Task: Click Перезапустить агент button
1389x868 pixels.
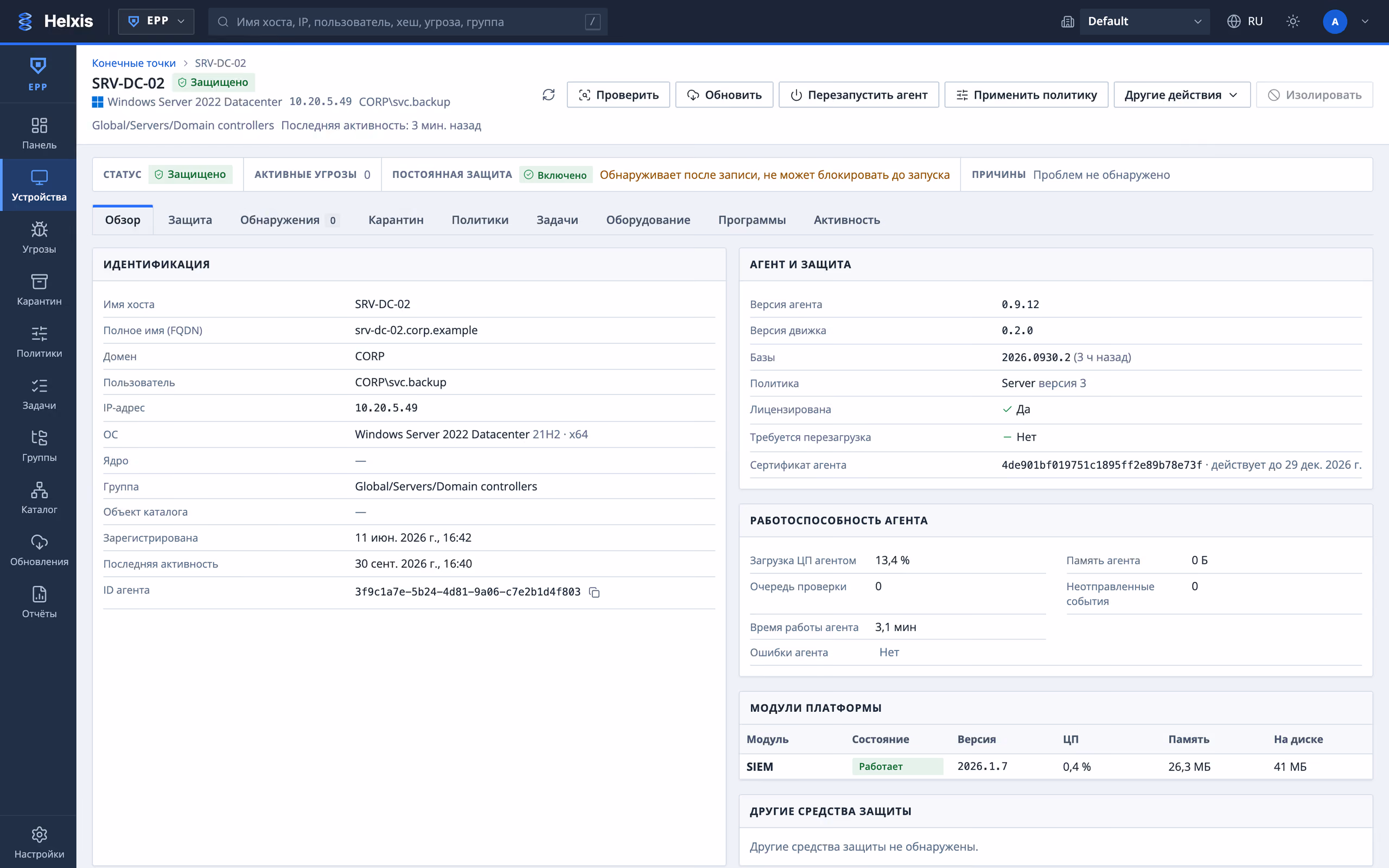Action: coord(859,95)
